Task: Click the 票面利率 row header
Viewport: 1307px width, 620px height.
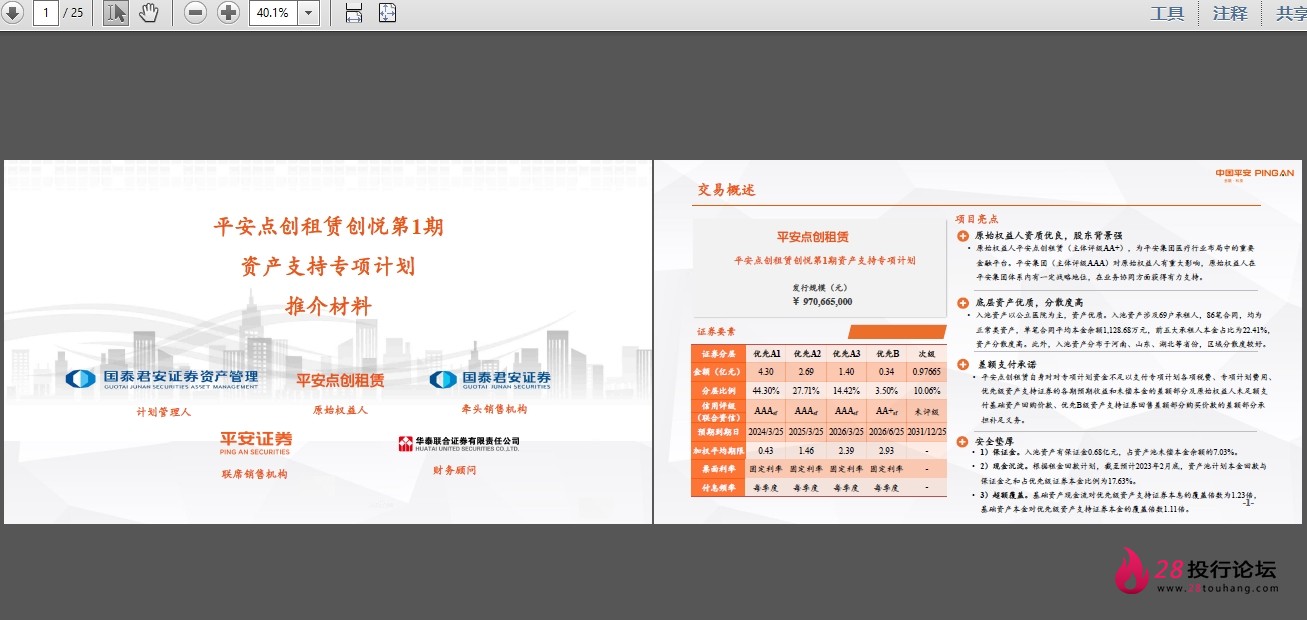Action: pos(718,468)
